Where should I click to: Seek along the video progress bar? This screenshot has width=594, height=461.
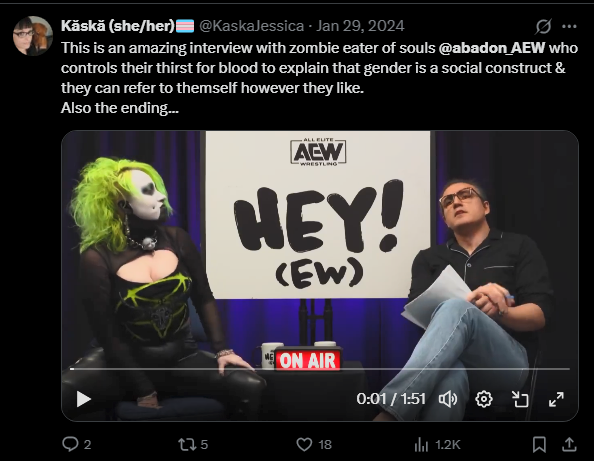tap(320, 369)
